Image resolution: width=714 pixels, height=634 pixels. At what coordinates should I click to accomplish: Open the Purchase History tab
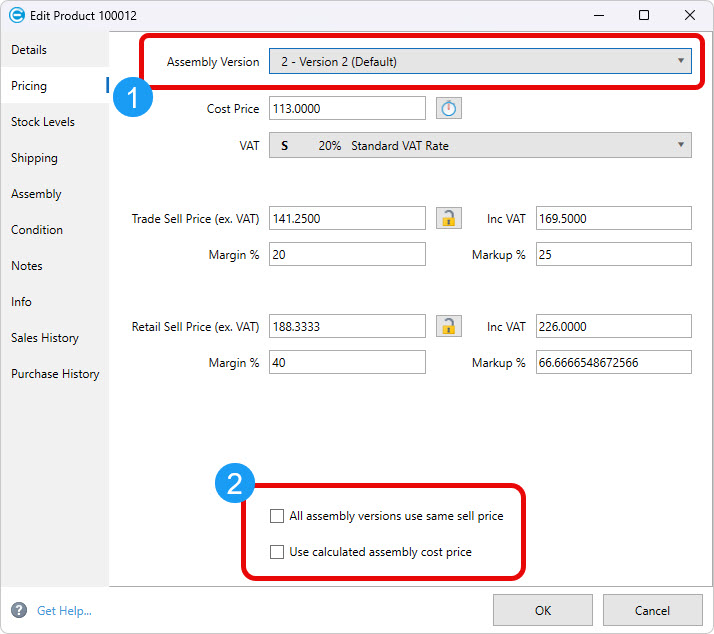[x=55, y=374]
